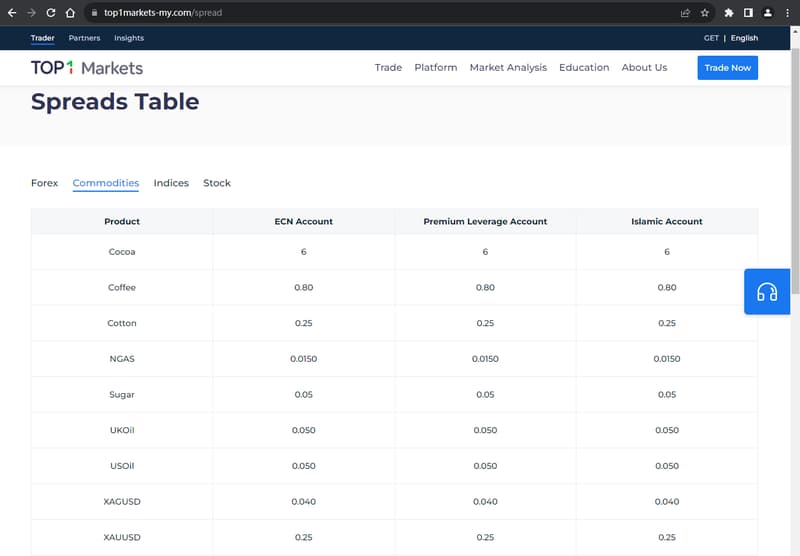Click the GET region selector
The height and width of the screenshot is (556, 800).
(x=711, y=38)
